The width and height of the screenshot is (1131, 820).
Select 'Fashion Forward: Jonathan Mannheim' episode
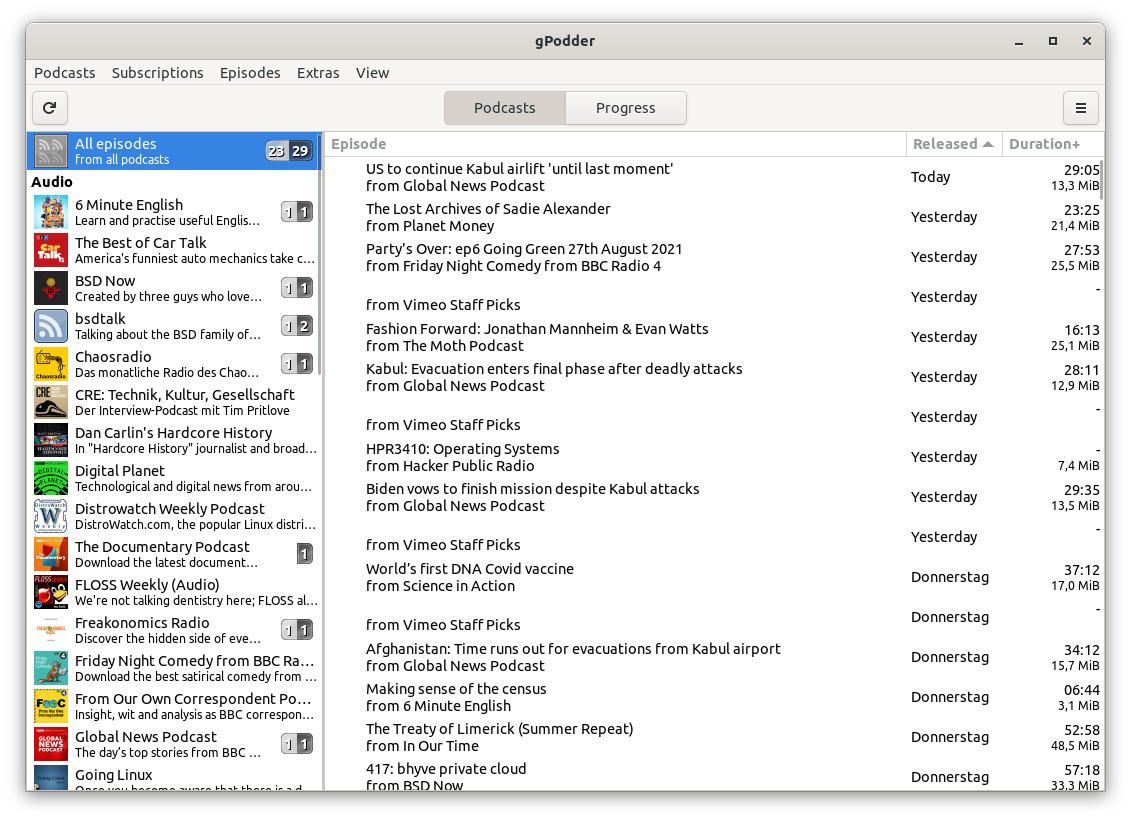(x=714, y=338)
